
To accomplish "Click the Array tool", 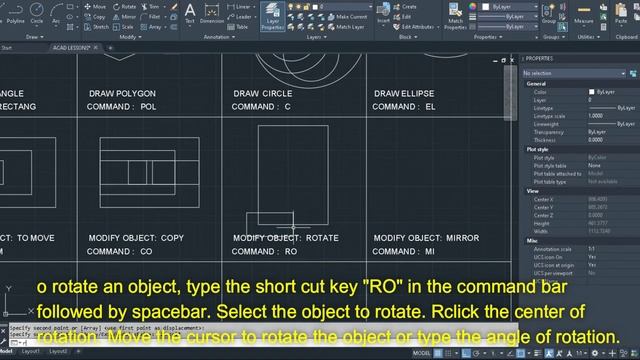I will pyautogui.click(x=151, y=27).
